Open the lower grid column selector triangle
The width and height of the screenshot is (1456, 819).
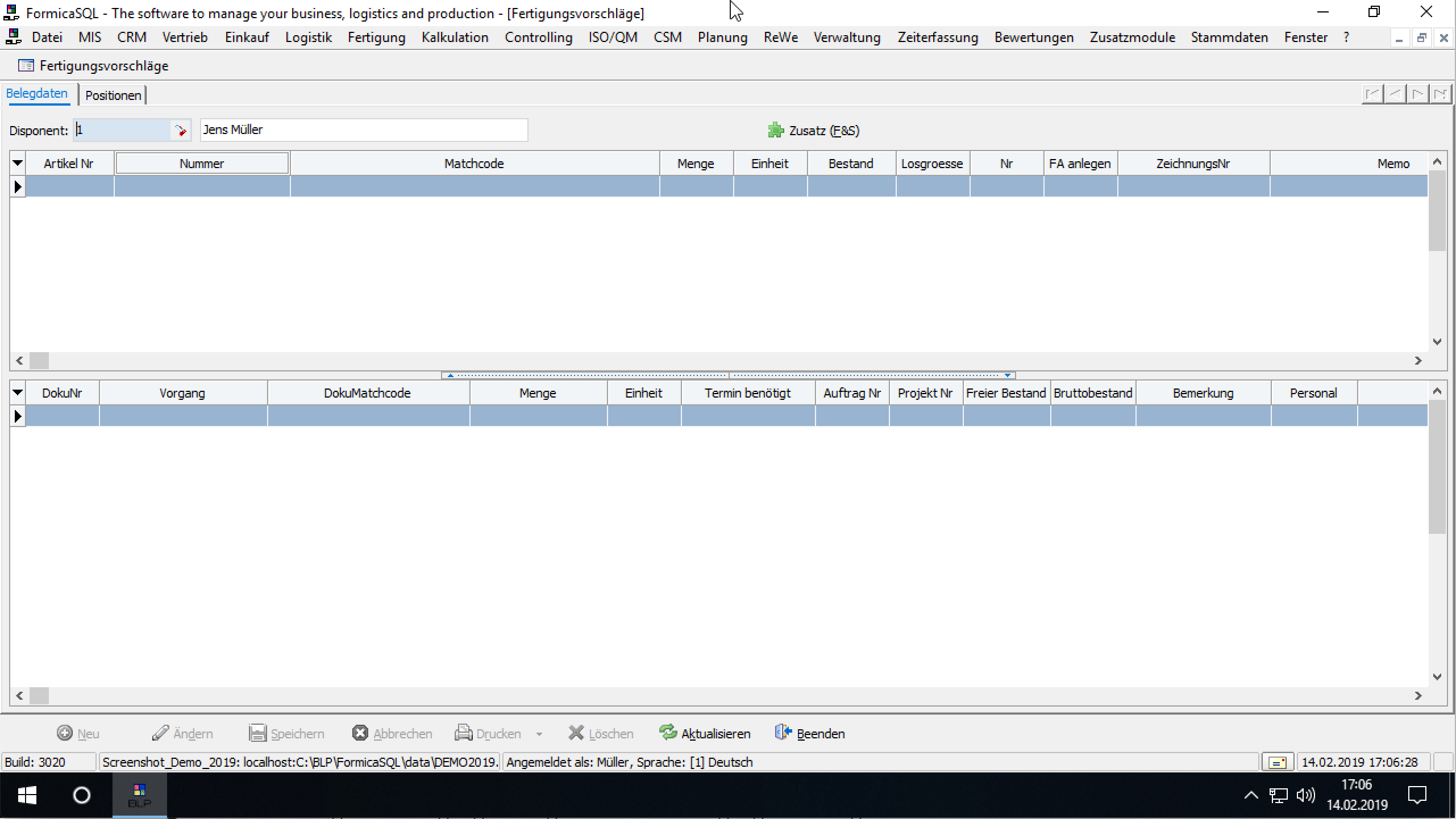pyautogui.click(x=18, y=392)
